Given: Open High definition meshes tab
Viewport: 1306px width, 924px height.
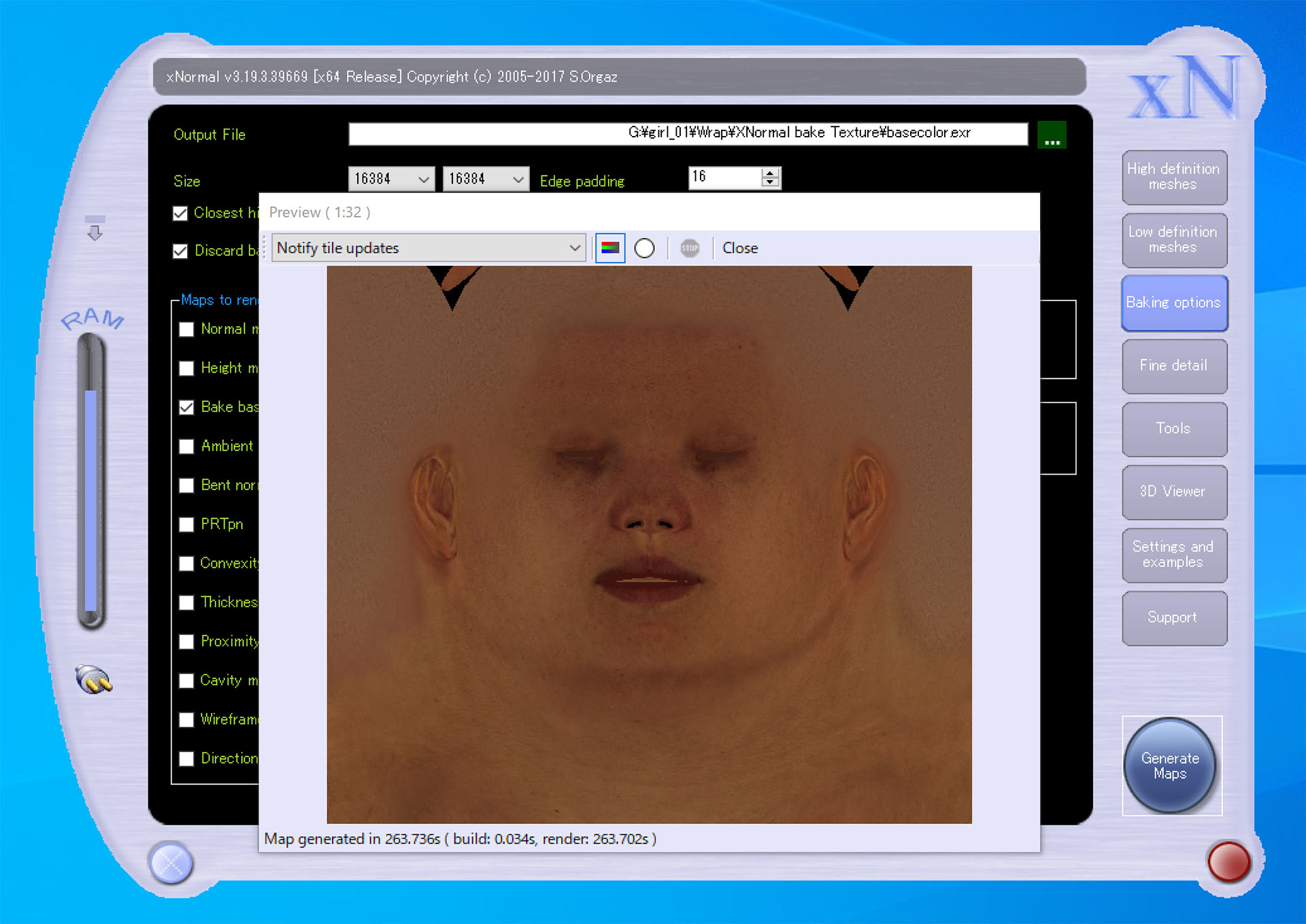Looking at the screenshot, I should [x=1174, y=177].
